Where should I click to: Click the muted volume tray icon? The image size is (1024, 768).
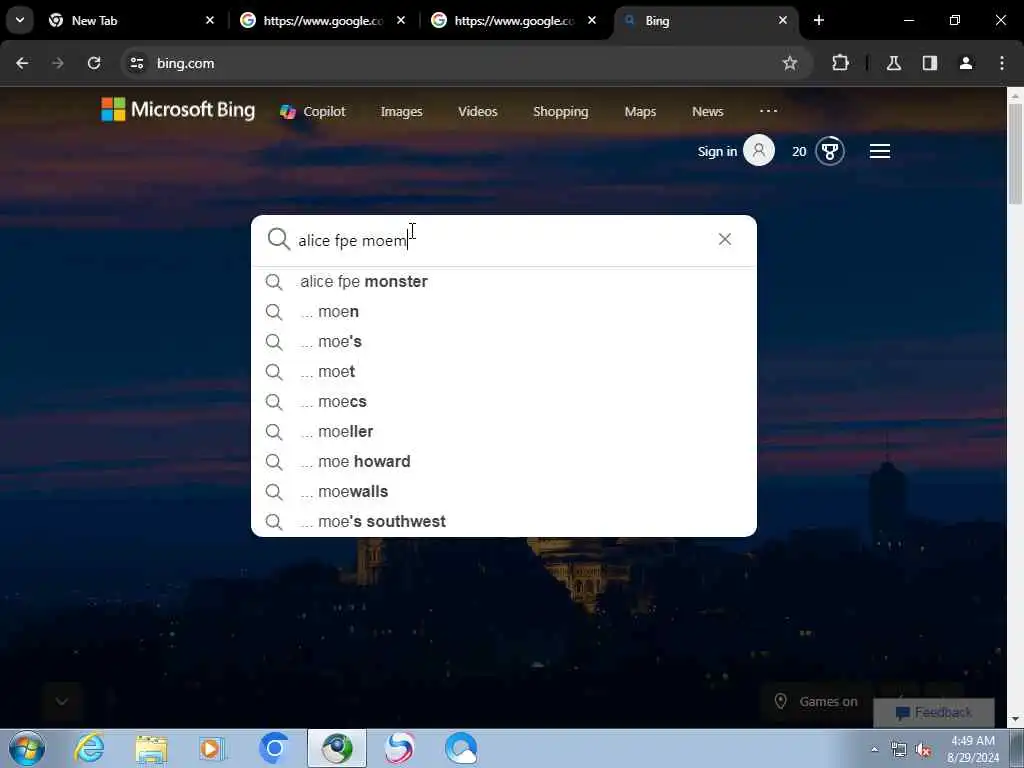tap(923, 750)
